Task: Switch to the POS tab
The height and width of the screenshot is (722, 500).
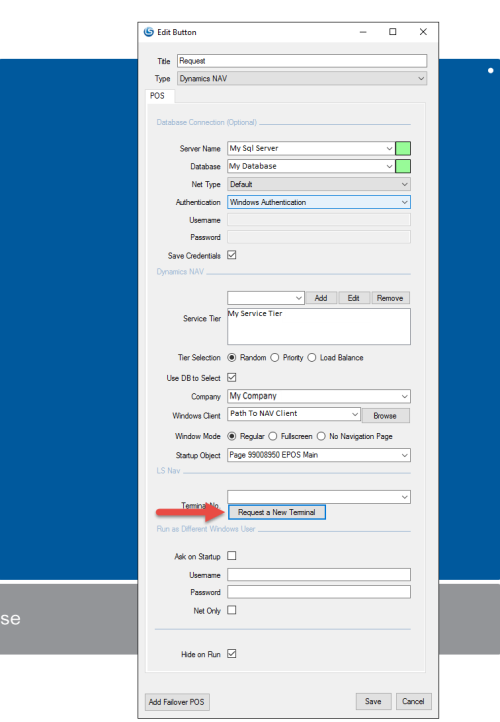Action: tap(159, 96)
